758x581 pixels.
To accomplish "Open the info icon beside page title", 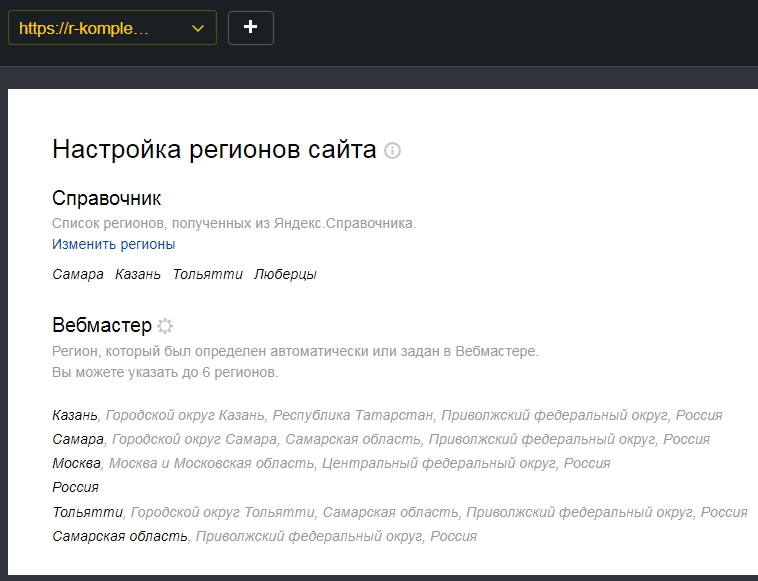I will [x=392, y=150].
